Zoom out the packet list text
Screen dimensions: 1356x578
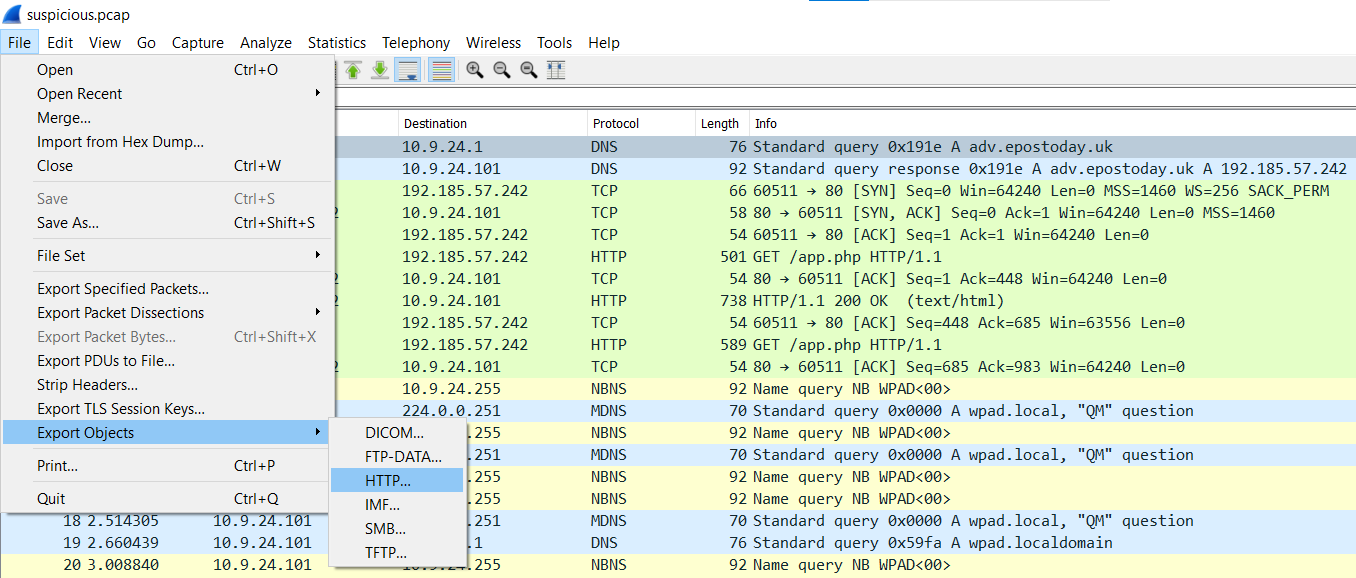click(501, 70)
